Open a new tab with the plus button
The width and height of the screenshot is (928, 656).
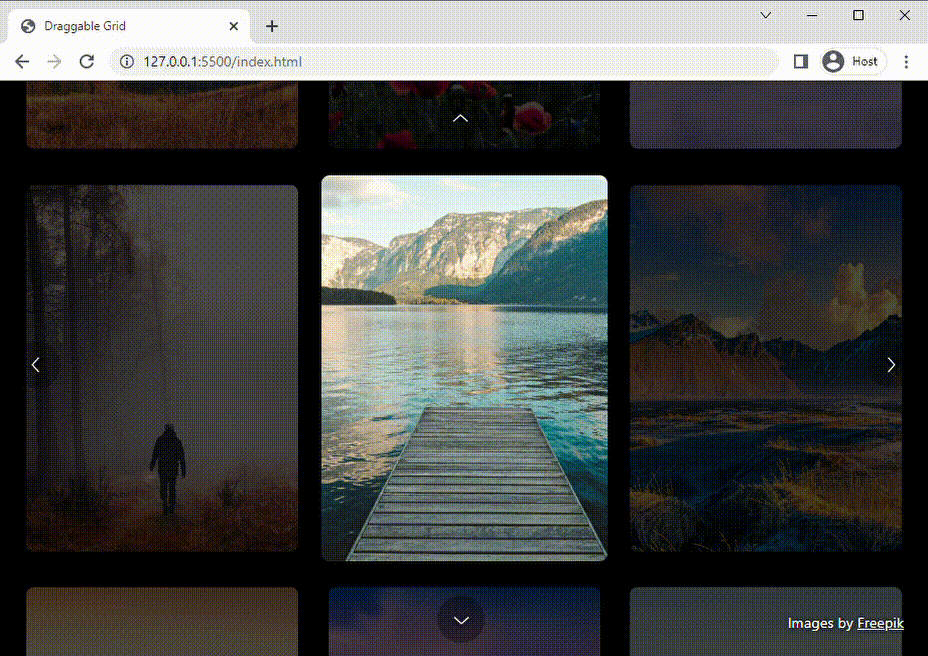[272, 26]
